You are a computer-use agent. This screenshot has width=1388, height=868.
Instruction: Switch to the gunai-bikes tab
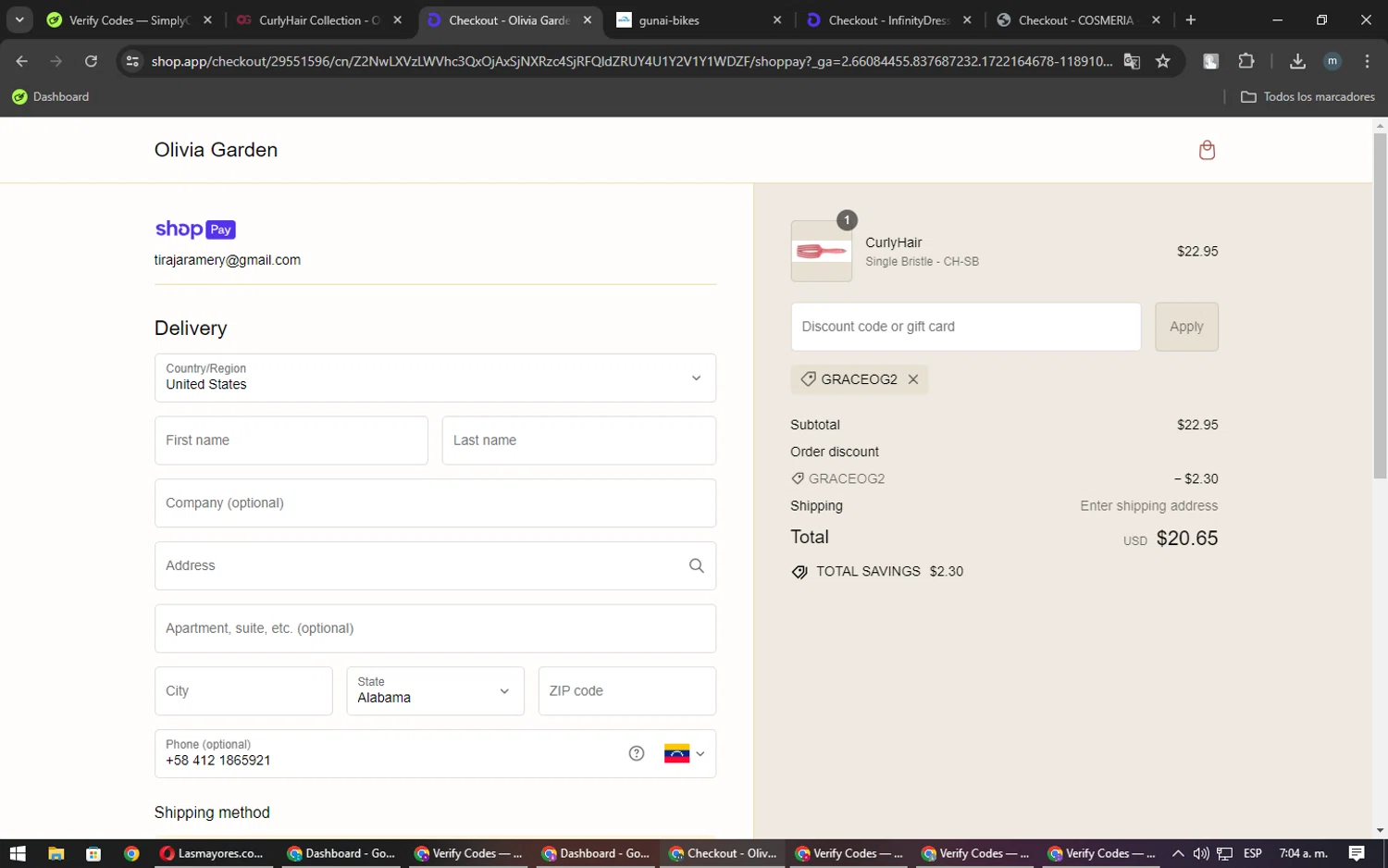(699, 20)
